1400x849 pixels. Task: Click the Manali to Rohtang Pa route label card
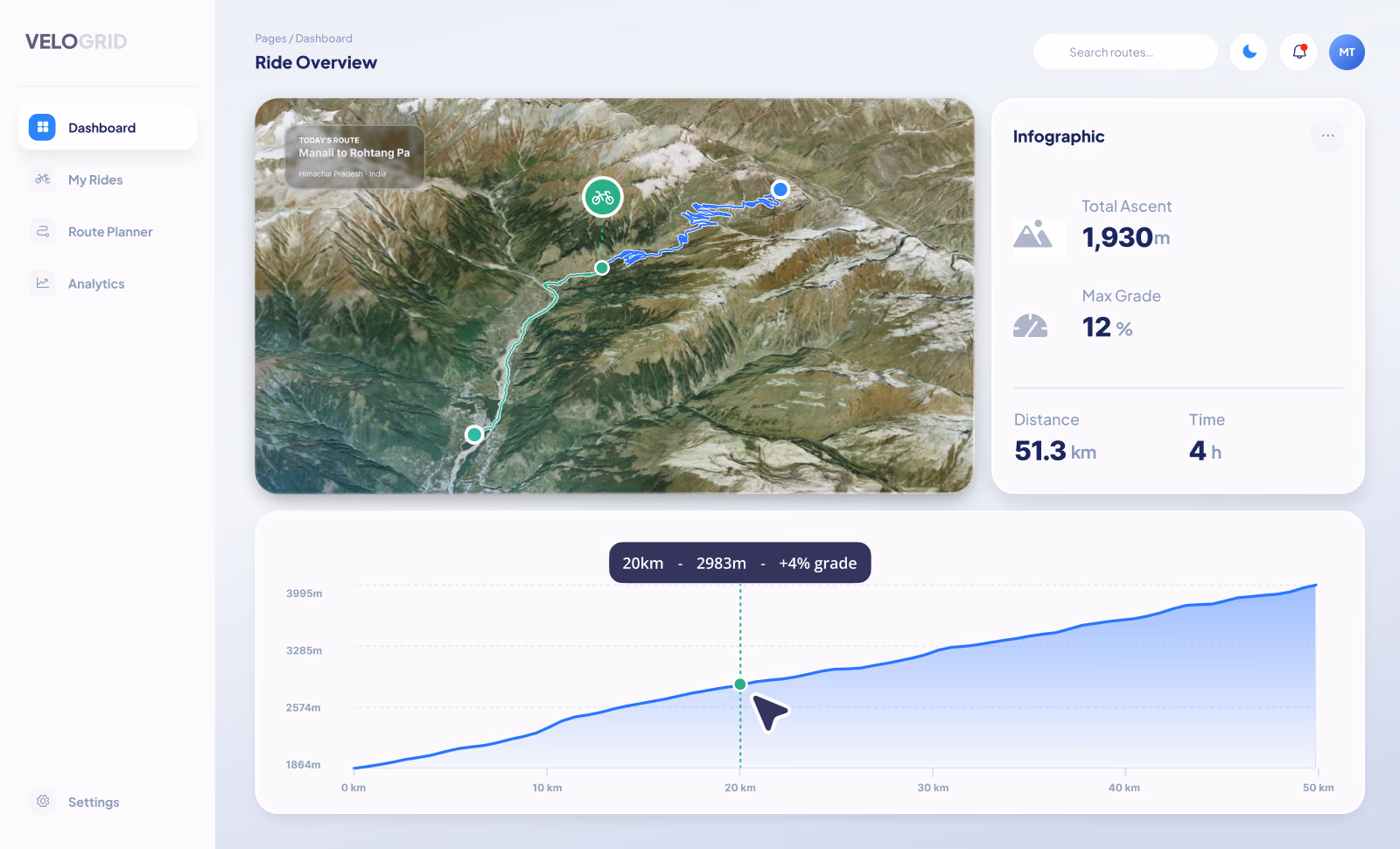tap(354, 157)
